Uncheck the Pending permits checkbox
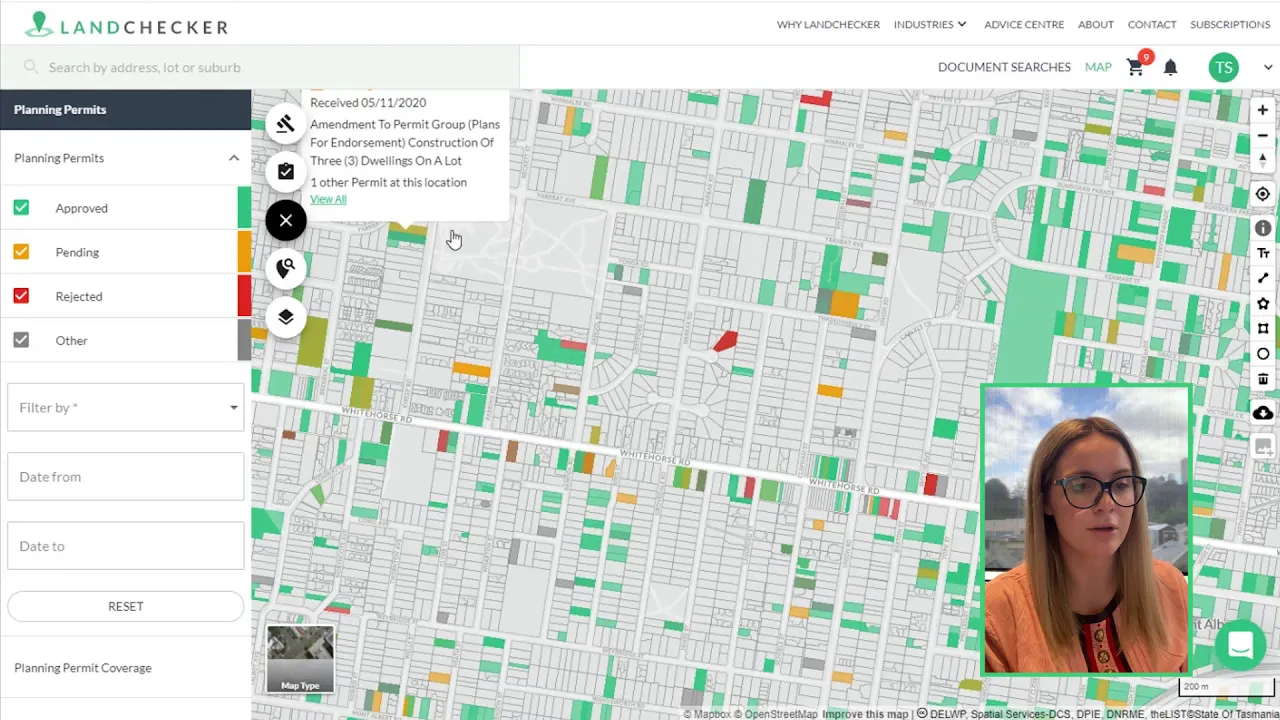The height and width of the screenshot is (720, 1280). [x=21, y=252]
